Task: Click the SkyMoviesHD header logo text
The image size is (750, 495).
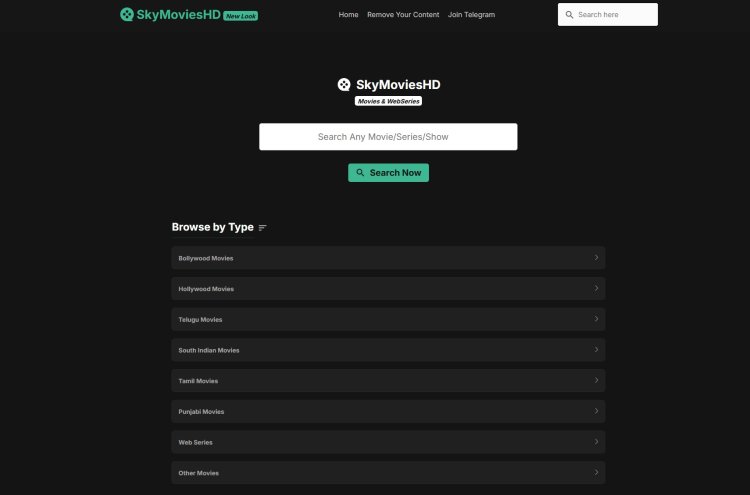Action: coord(178,15)
